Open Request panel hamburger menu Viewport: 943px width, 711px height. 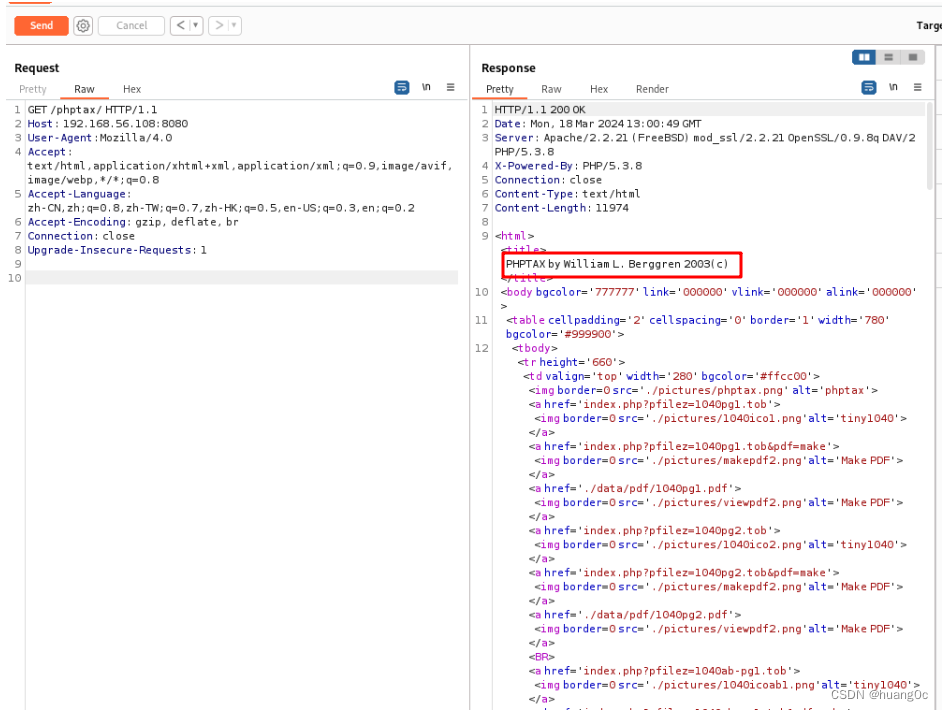[450, 87]
